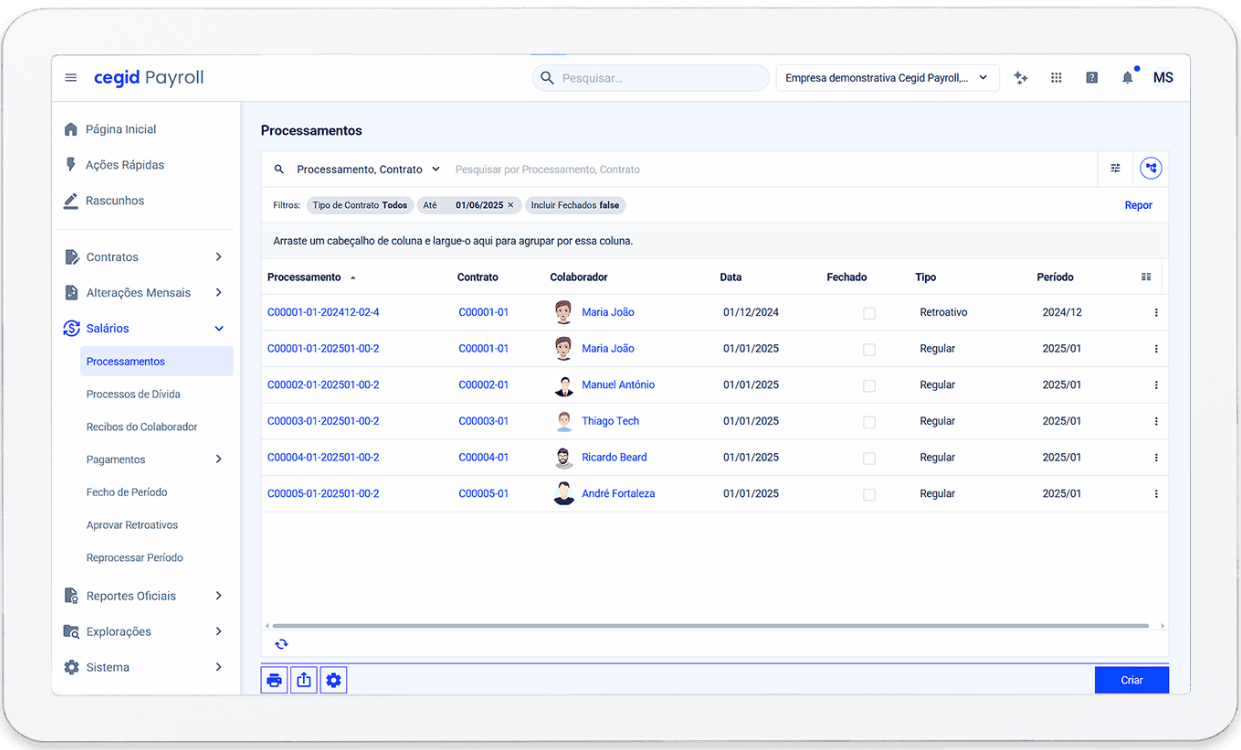Click the Criar button
Image resolution: width=1241 pixels, height=750 pixels.
[x=1132, y=680]
